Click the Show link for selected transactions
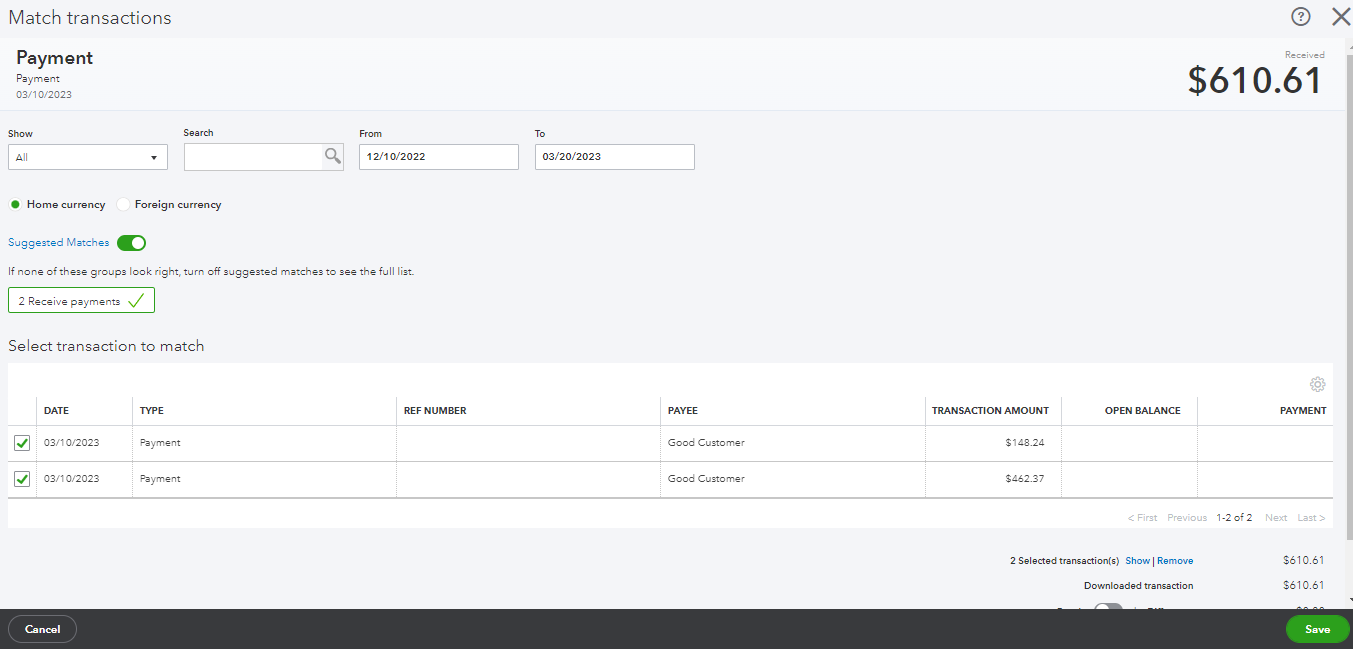Screen dimensions: 1353x649 pyautogui.click(x=1137, y=561)
